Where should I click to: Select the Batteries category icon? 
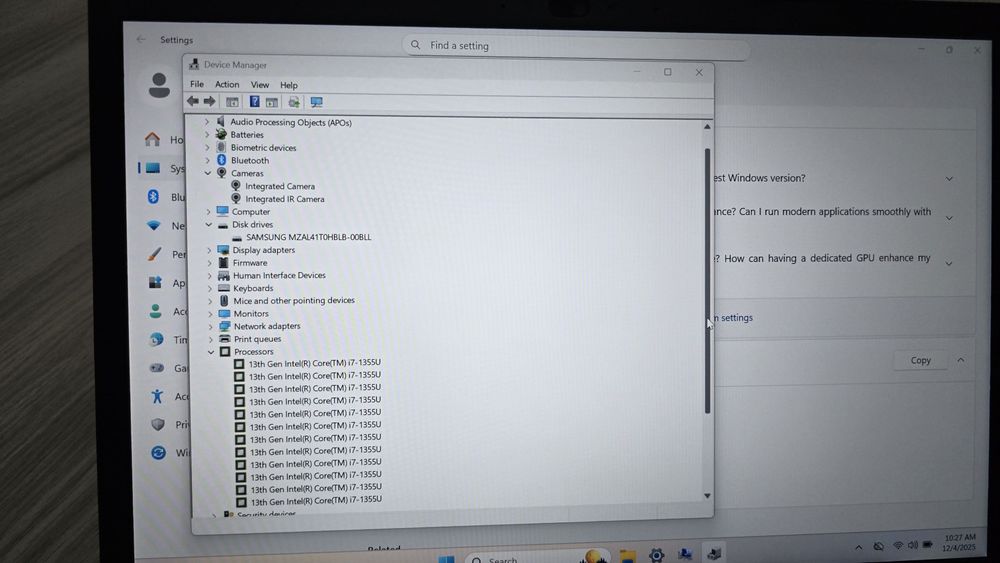221,135
